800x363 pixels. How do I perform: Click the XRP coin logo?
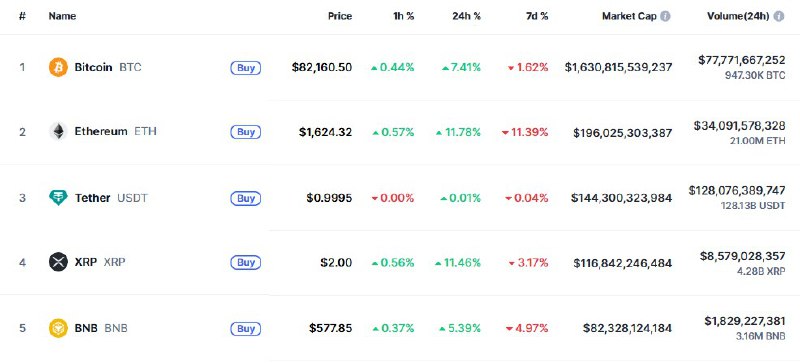58,262
